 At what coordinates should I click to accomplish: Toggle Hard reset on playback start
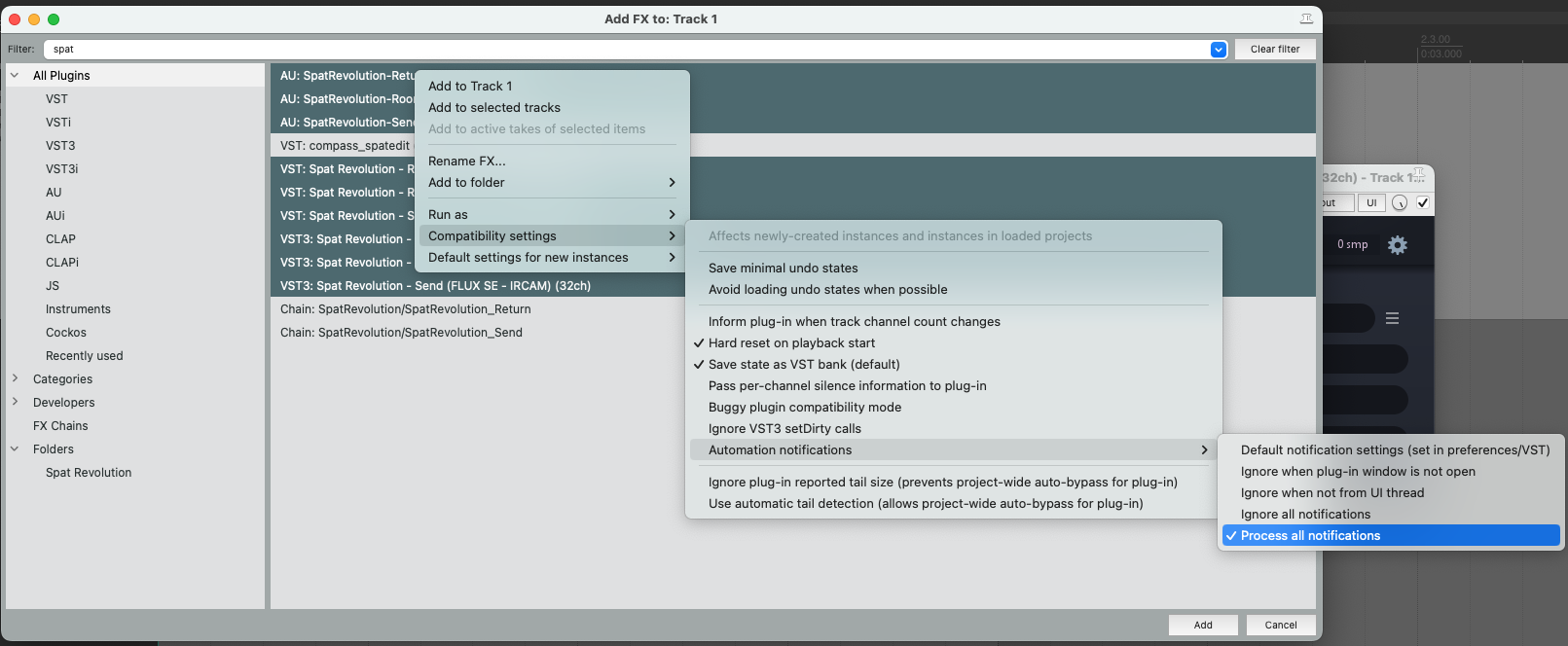click(x=791, y=343)
